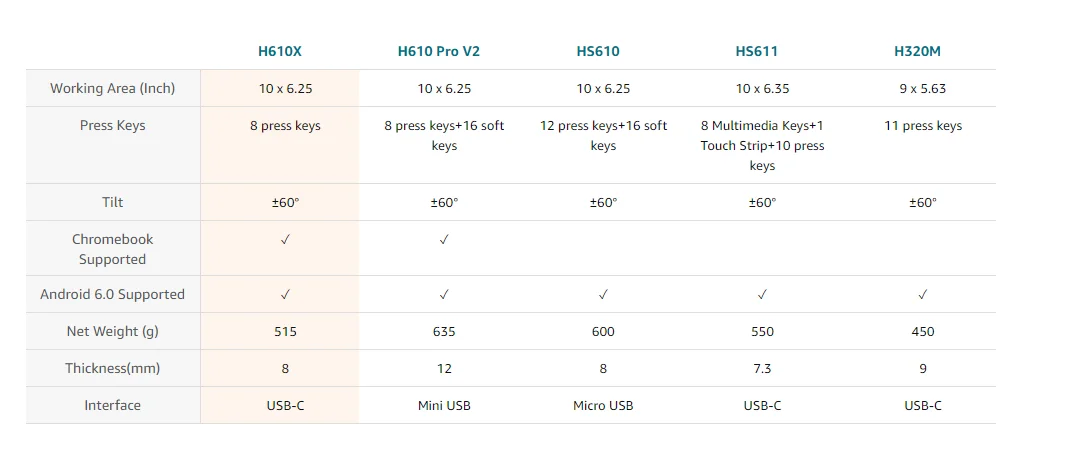Image resolution: width=1065 pixels, height=458 pixels.
Task: Click the H610X Android 6.0 checkmark
Action: point(285,295)
